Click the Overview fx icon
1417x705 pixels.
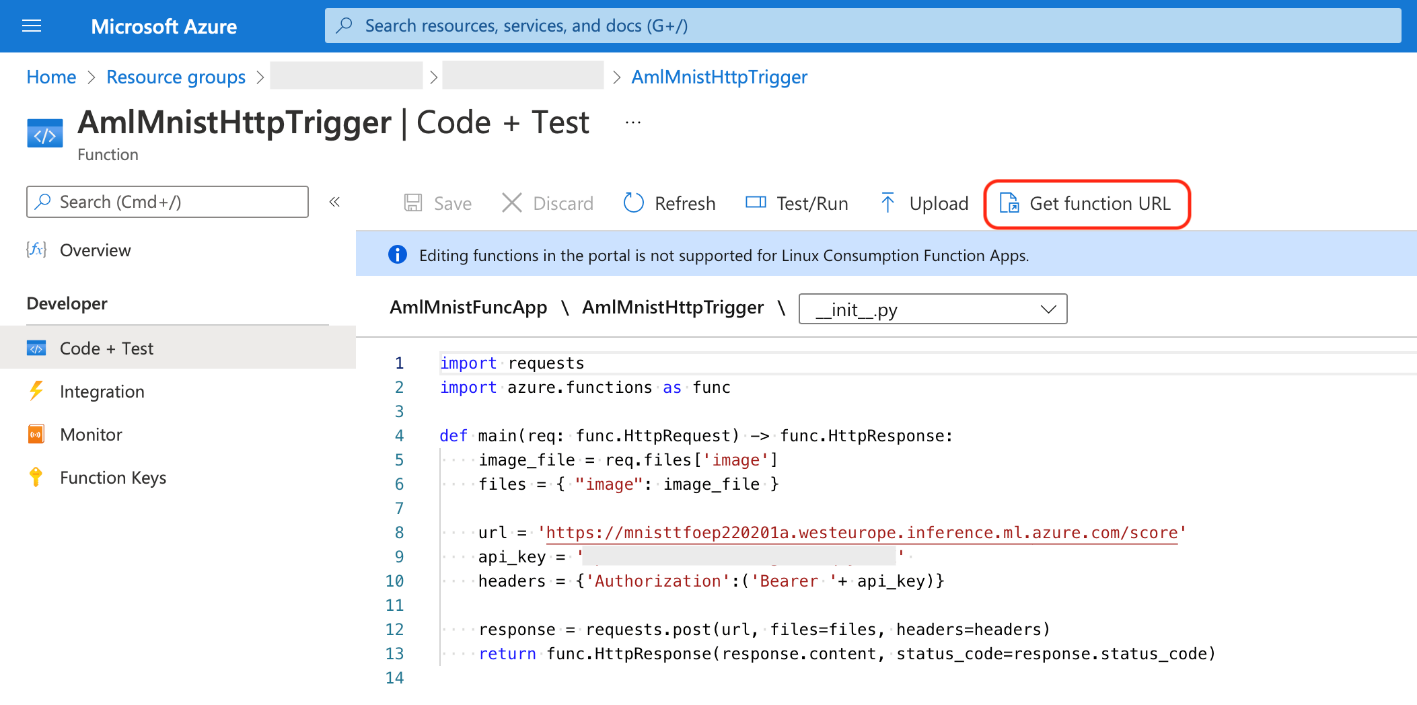[36, 250]
